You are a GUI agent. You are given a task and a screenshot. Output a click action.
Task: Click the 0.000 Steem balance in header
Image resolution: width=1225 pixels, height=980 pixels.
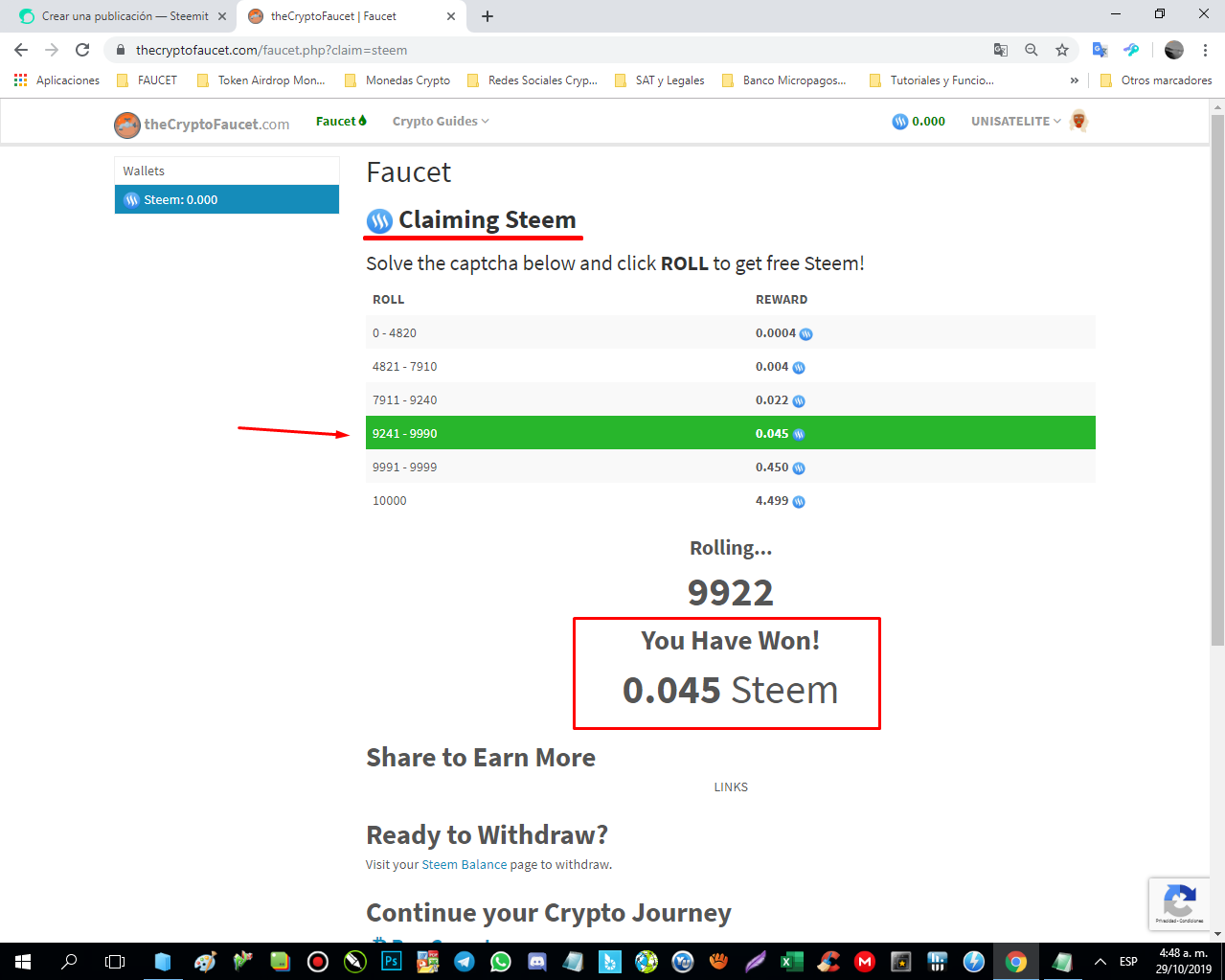pos(919,122)
